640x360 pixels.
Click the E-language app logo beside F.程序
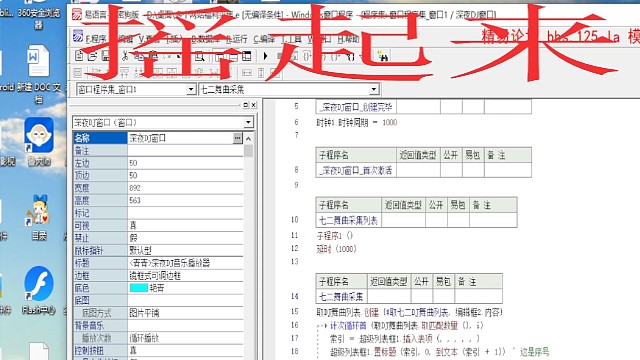click(78, 37)
